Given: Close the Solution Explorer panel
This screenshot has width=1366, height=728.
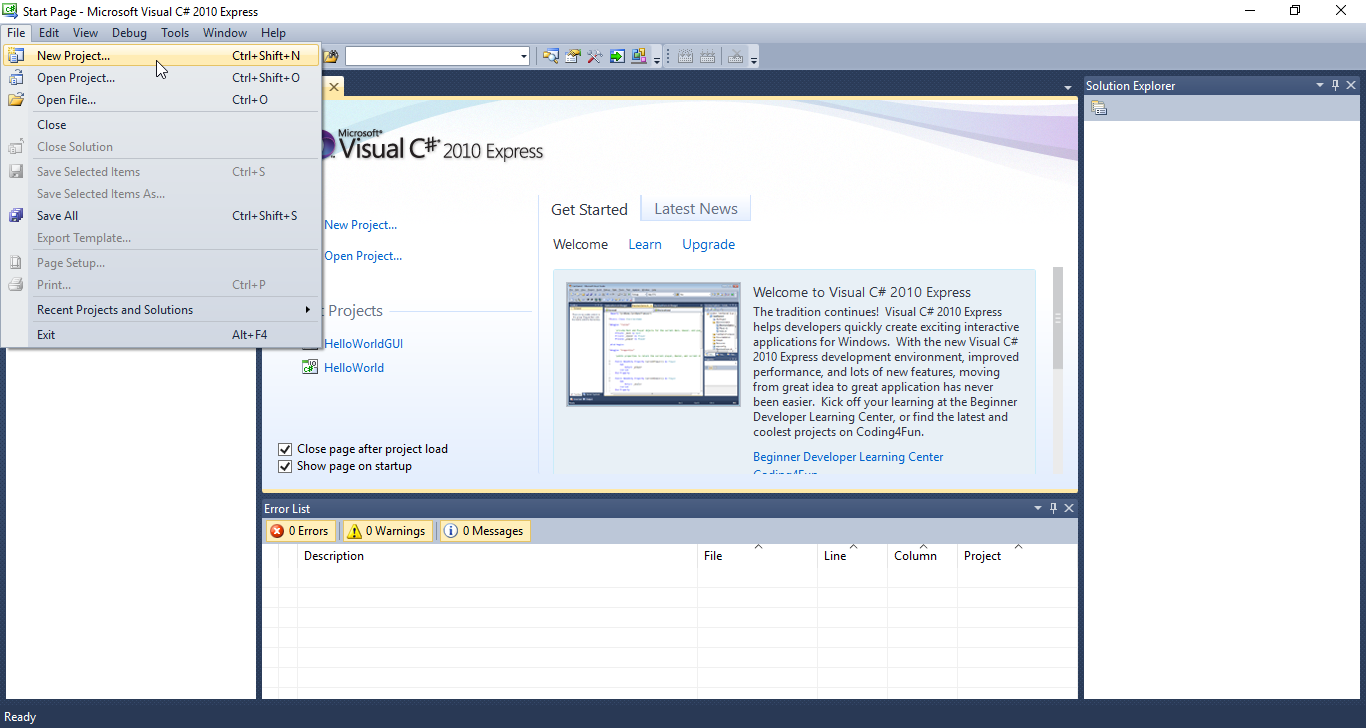Looking at the screenshot, I should click(1351, 86).
